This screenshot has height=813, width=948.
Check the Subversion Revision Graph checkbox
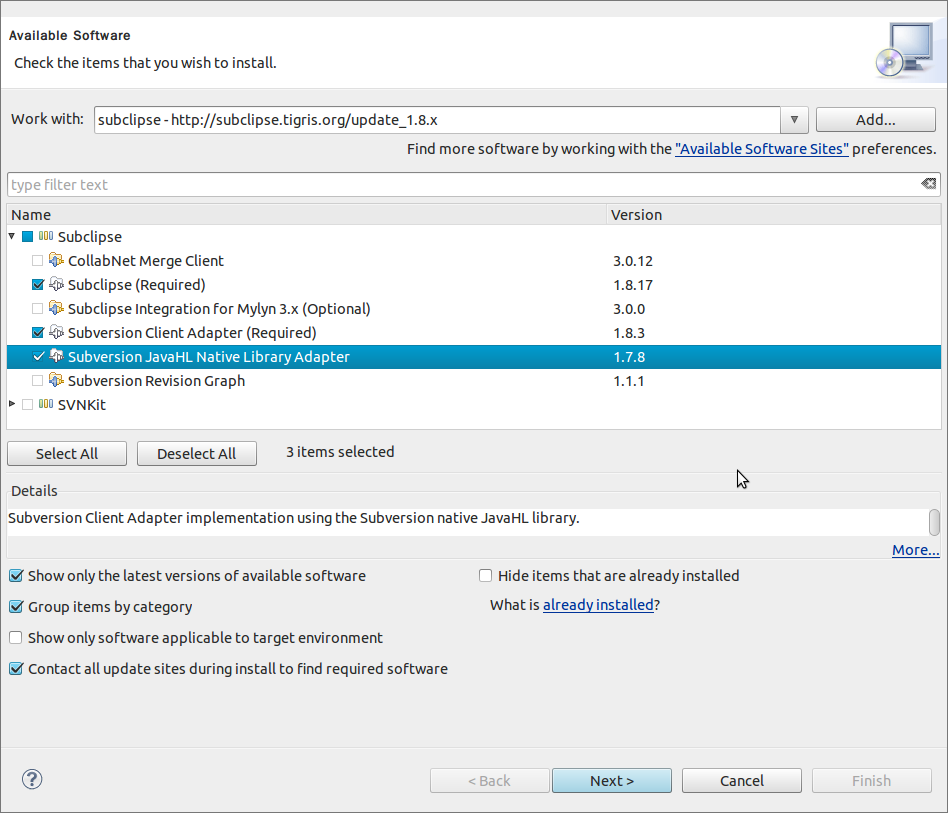(x=37, y=381)
